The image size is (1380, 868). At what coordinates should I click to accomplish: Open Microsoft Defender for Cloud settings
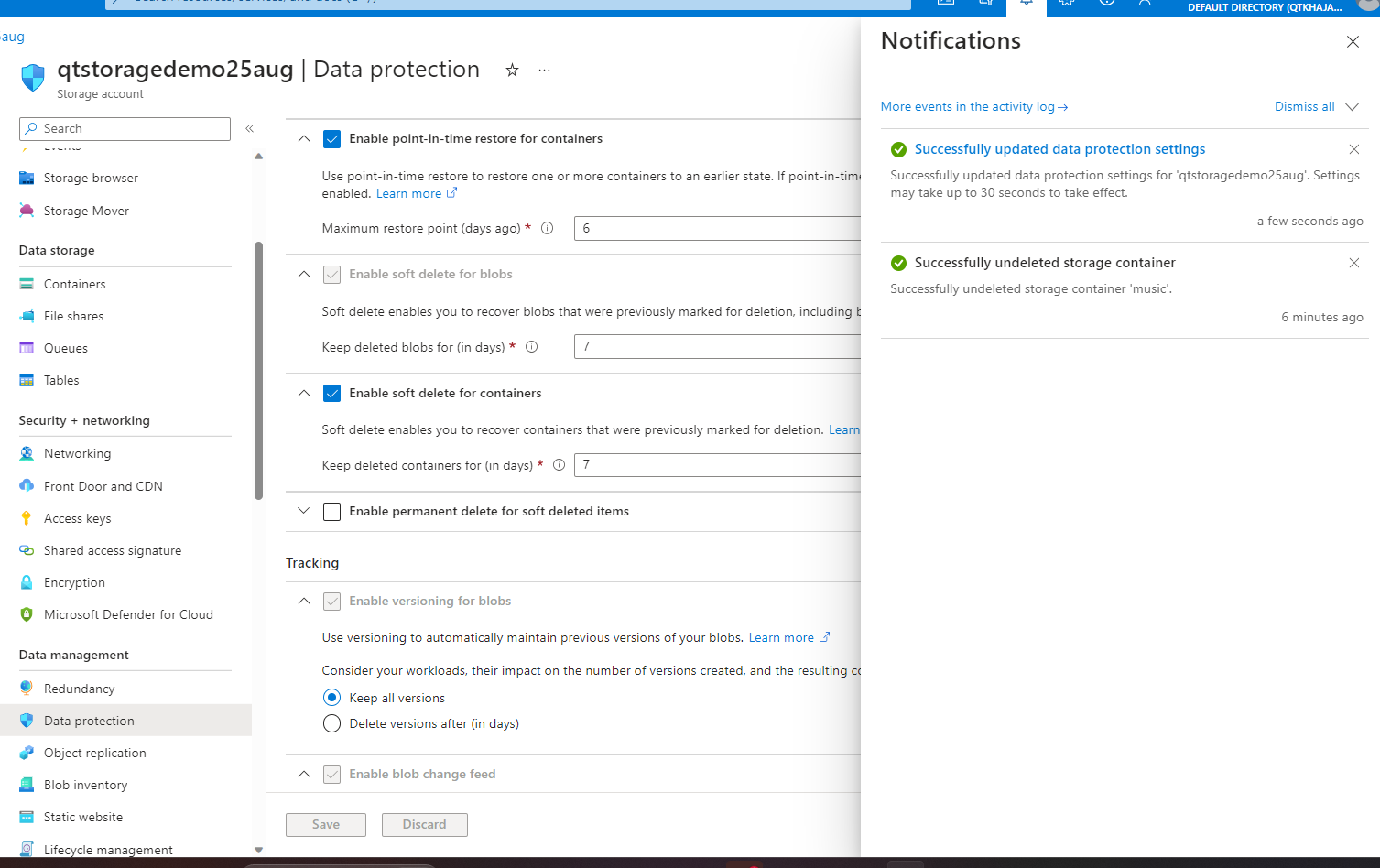coord(128,614)
